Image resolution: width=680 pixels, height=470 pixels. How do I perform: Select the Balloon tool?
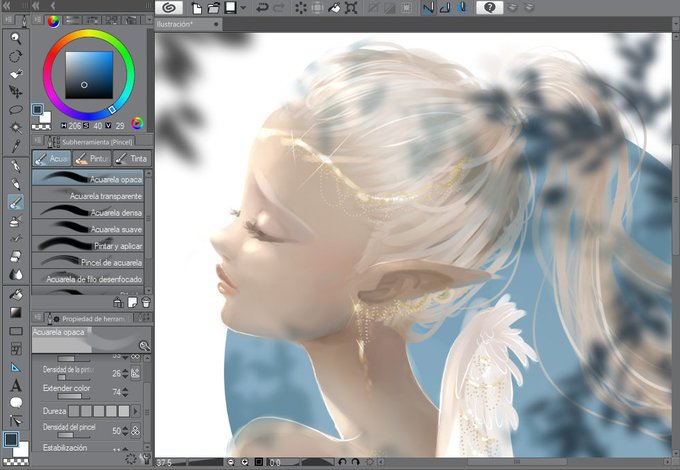[x=16, y=403]
